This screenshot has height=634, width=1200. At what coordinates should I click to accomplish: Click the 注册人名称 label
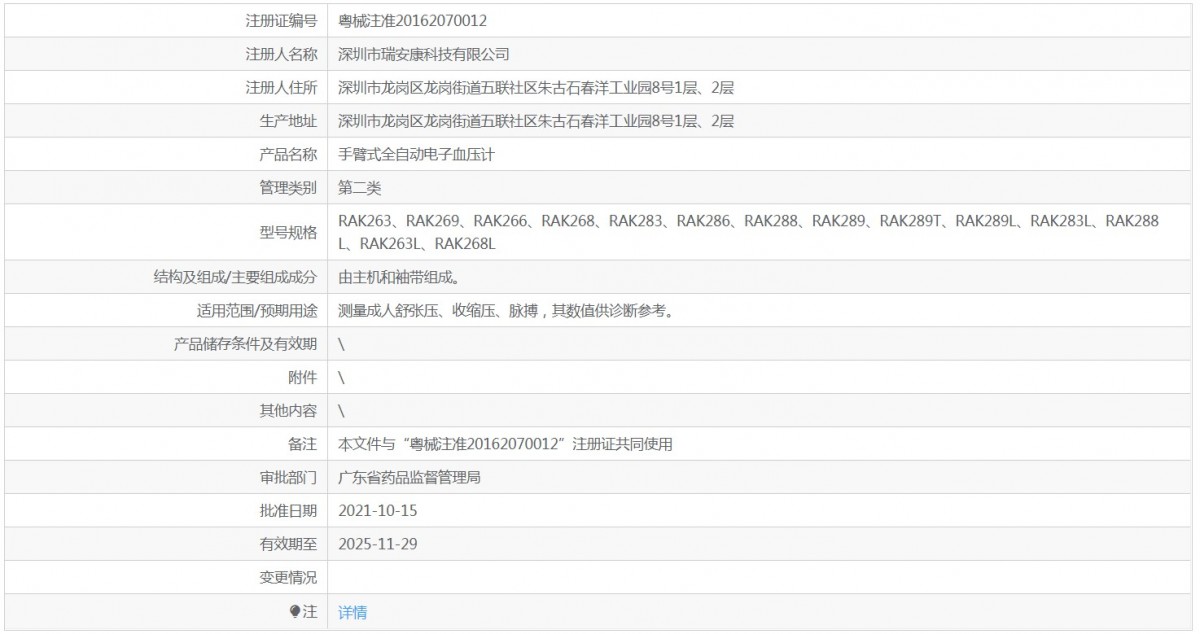pos(281,54)
